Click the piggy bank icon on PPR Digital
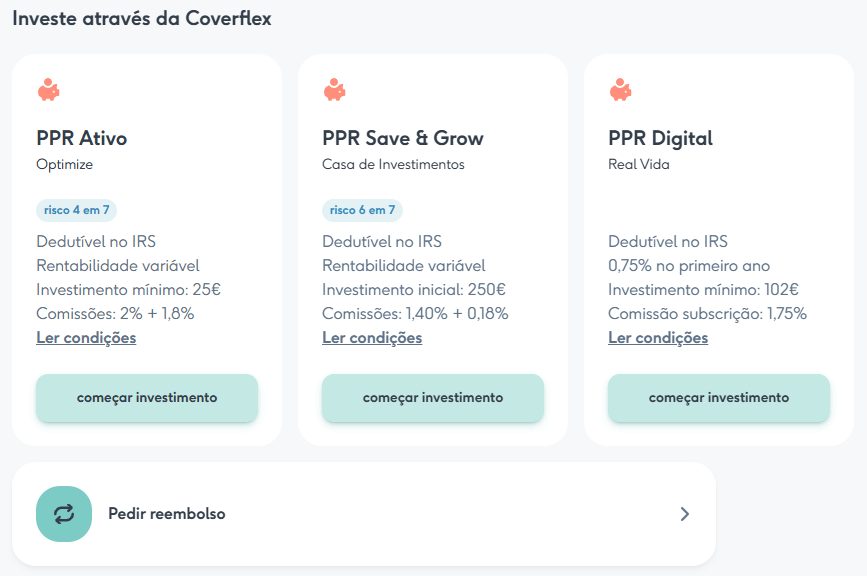 pyautogui.click(x=620, y=90)
